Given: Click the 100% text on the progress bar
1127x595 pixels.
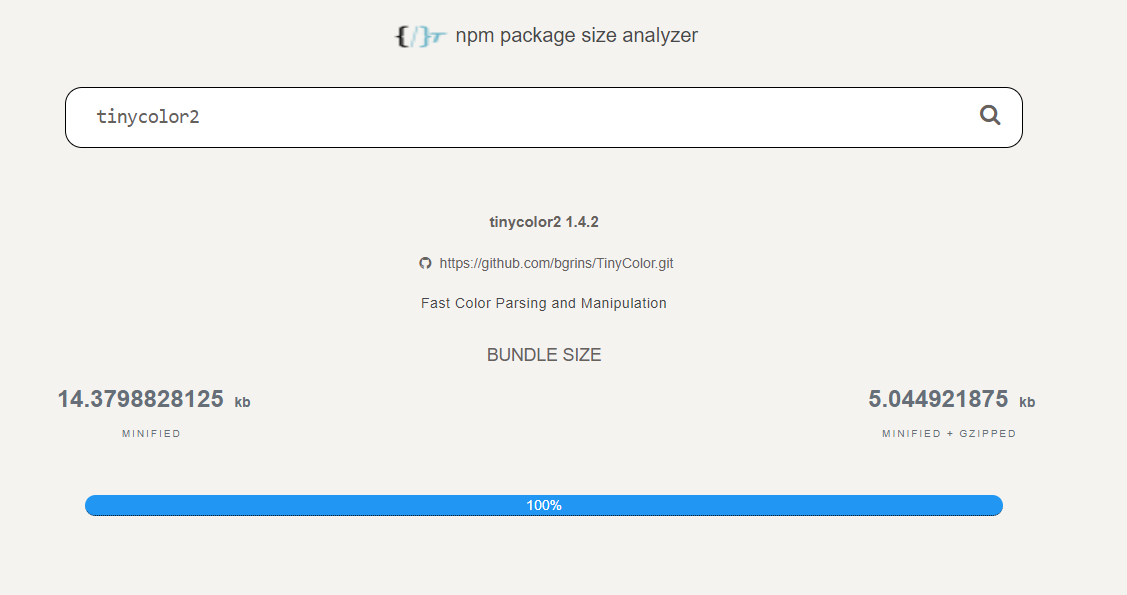Looking at the screenshot, I should pyautogui.click(x=544, y=505).
